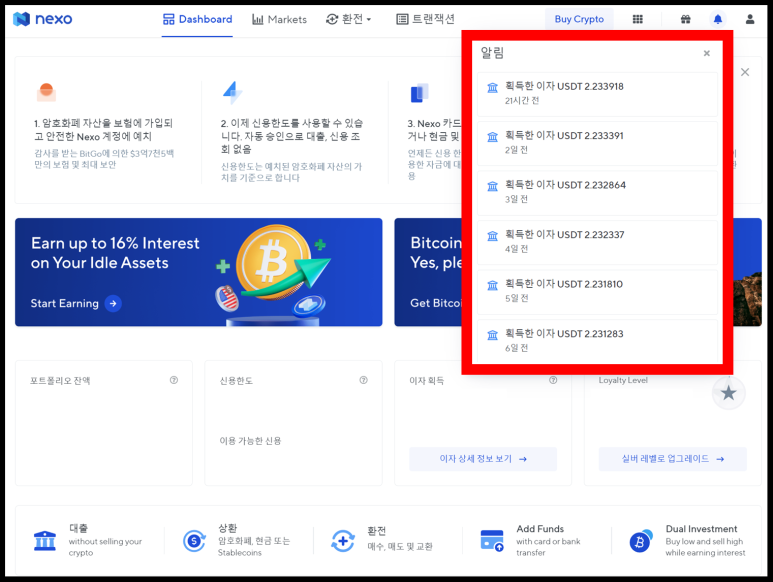Open the Earn up to 16% Interest banner
The width and height of the screenshot is (773, 582).
click(x=199, y=272)
